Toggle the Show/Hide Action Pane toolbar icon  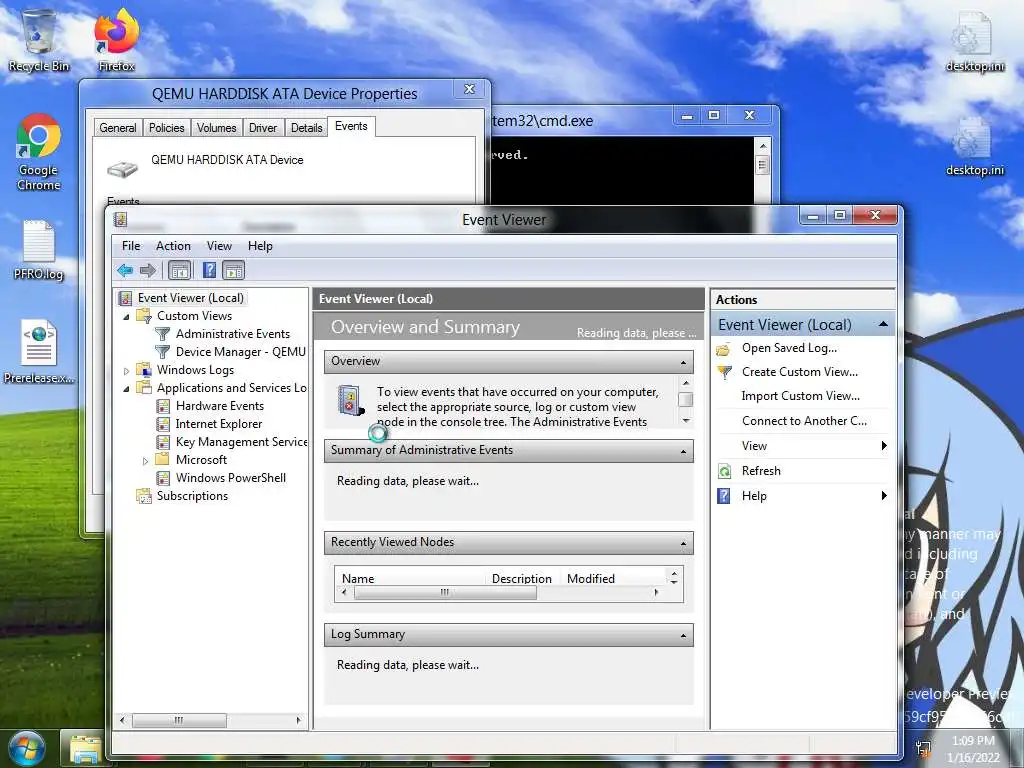pos(233,270)
